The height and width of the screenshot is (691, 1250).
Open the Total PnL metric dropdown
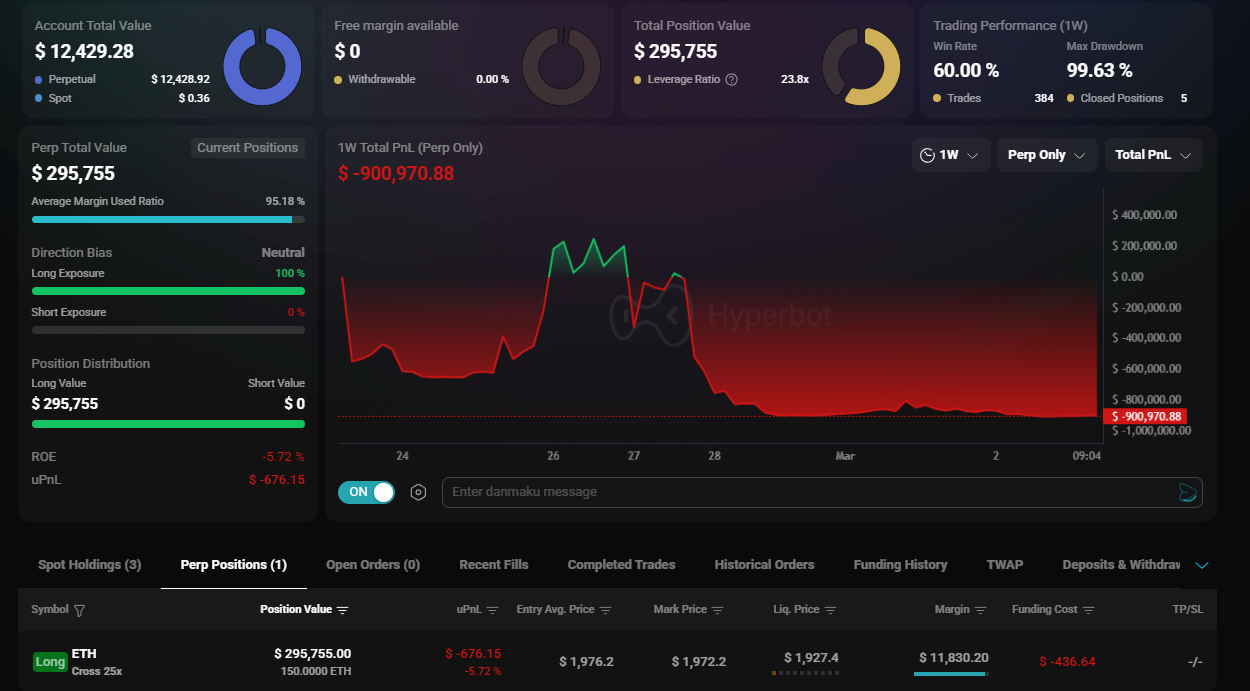tap(1153, 155)
